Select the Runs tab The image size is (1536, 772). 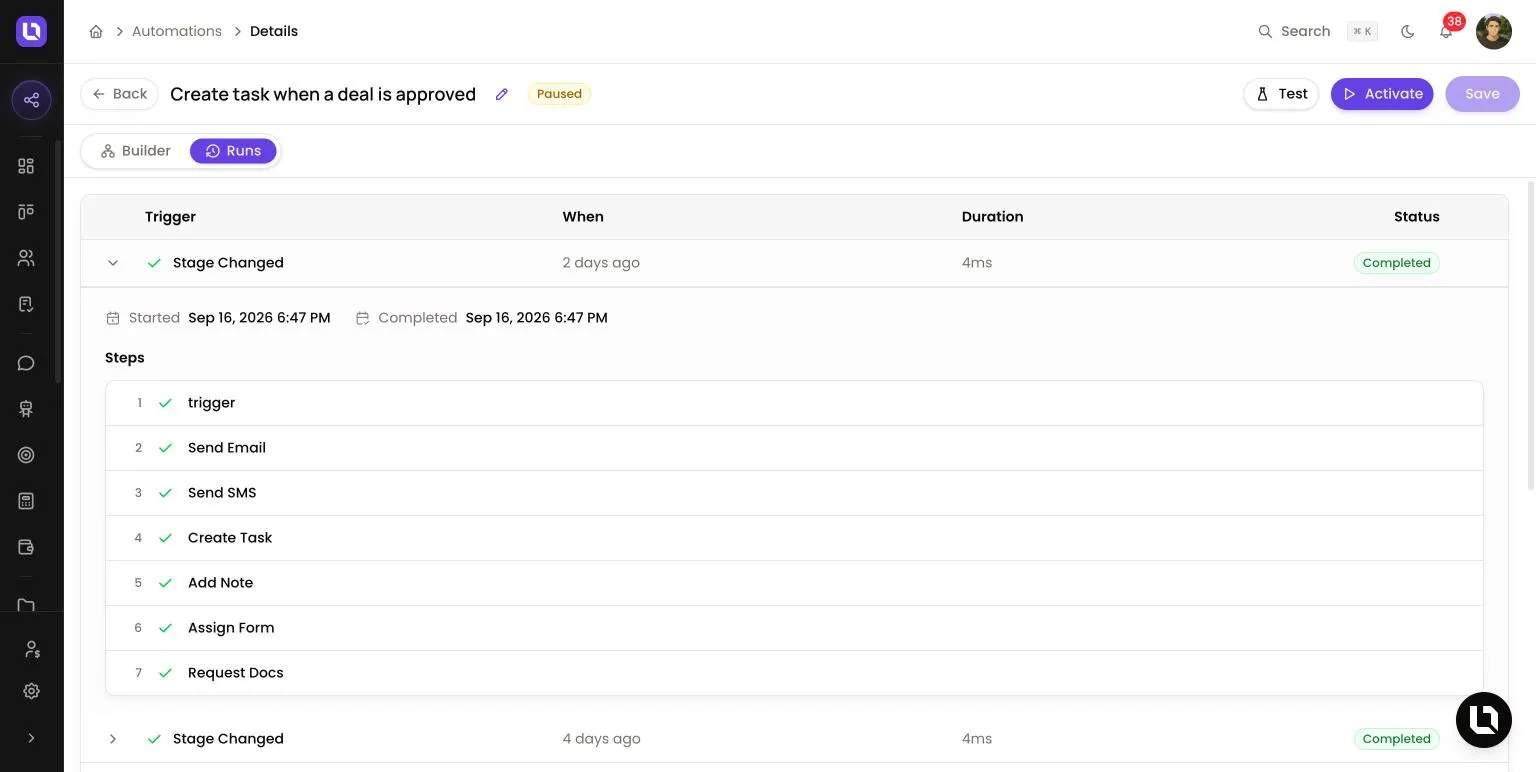tap(233, 151)
